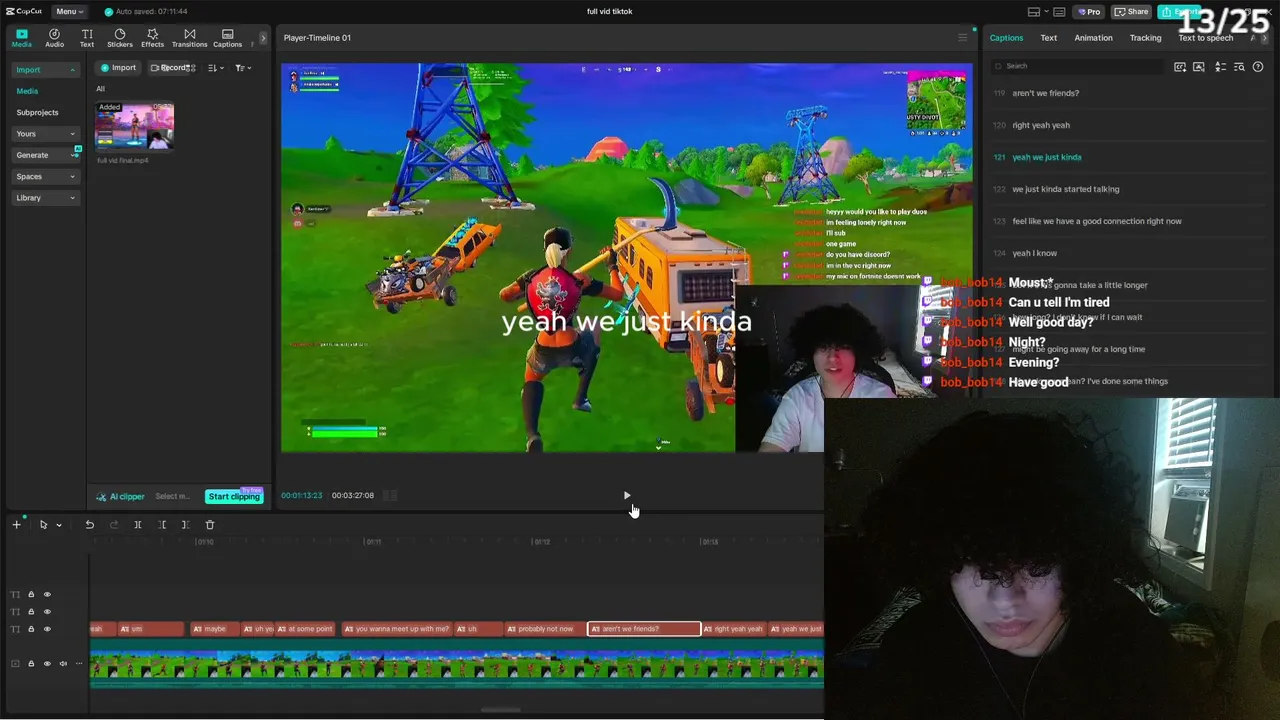Select the 'probably not now' caption clip
This screenshot has height=720, width=1280.
(544, 629)
